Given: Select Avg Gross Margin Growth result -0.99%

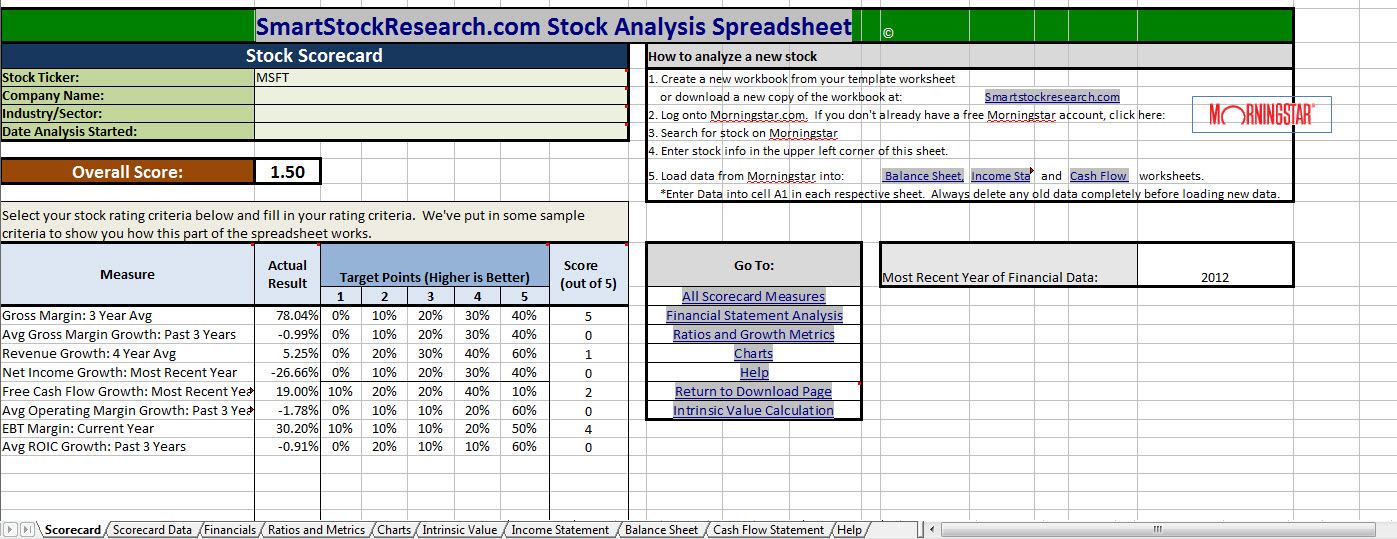Looking at the screenshot, I should (x=286, y=334).
